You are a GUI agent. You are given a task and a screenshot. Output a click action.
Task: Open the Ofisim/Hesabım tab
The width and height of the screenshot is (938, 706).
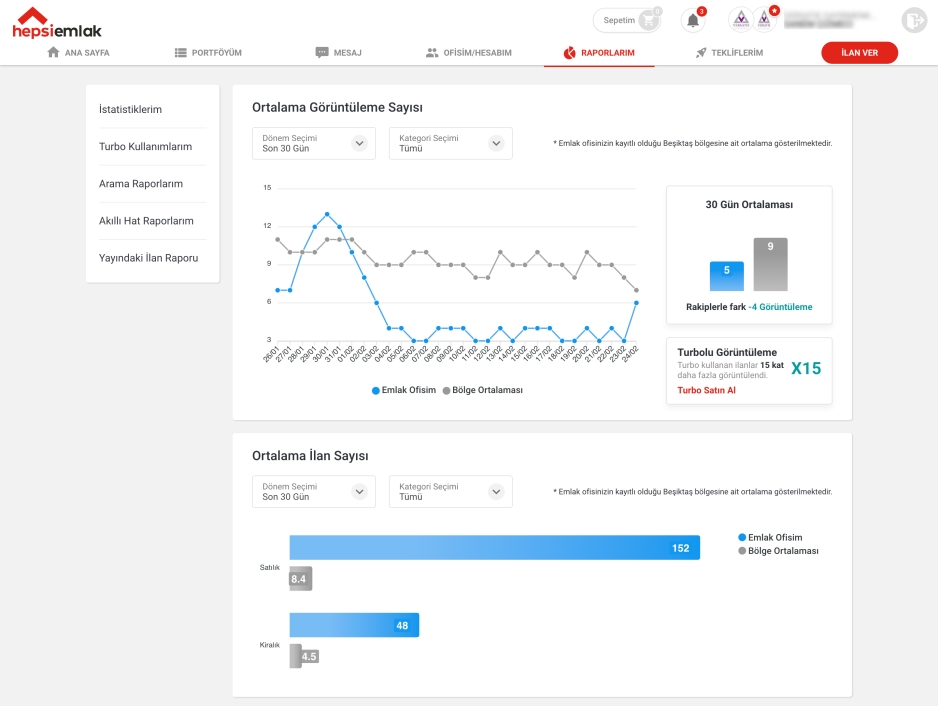click(468, 53)
